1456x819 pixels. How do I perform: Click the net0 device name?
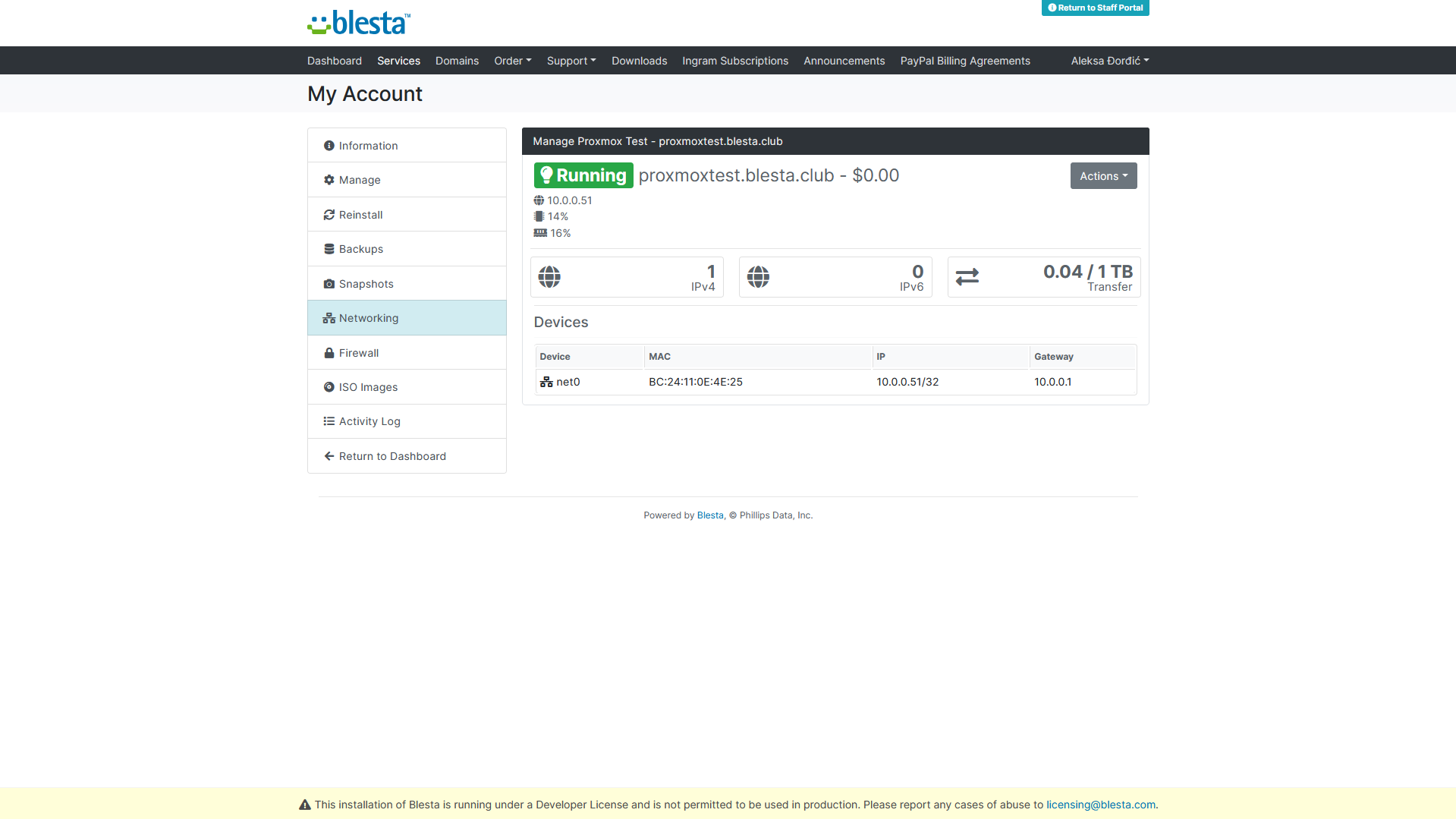pyautogui.click(x=568, y=382)
